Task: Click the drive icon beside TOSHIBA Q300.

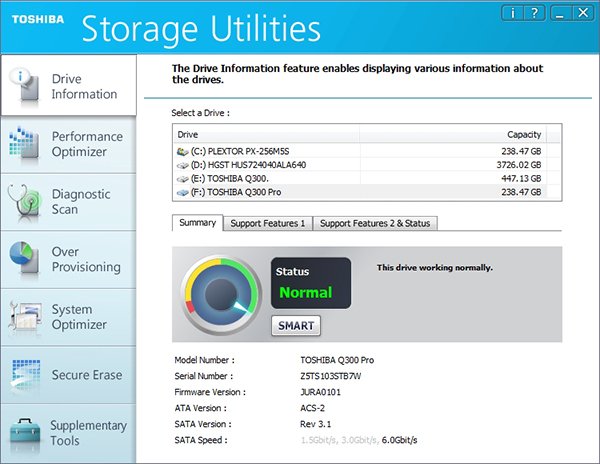Action: (183, 179)
